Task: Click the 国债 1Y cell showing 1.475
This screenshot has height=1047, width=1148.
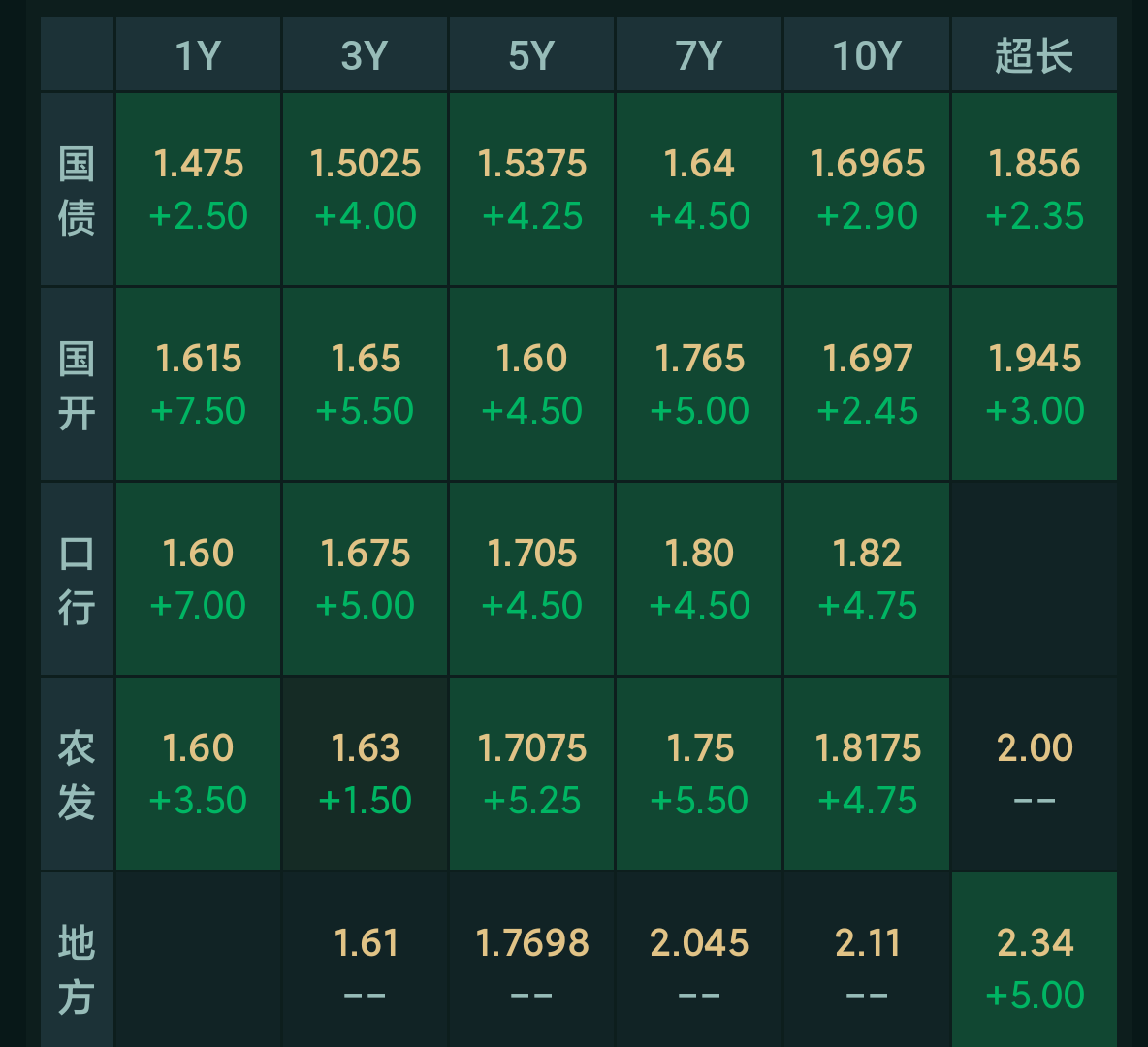Action: [x=197, y=189]
